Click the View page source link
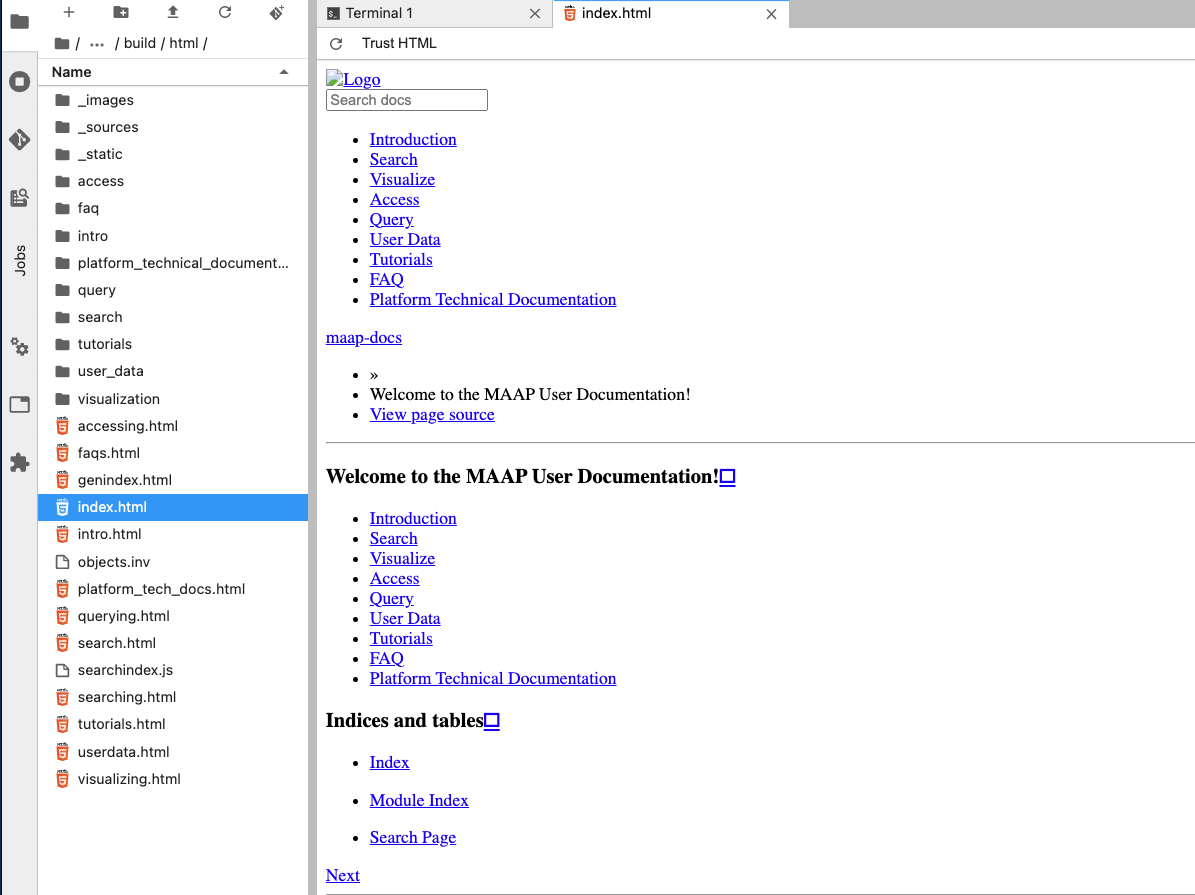 coord(432,414)
